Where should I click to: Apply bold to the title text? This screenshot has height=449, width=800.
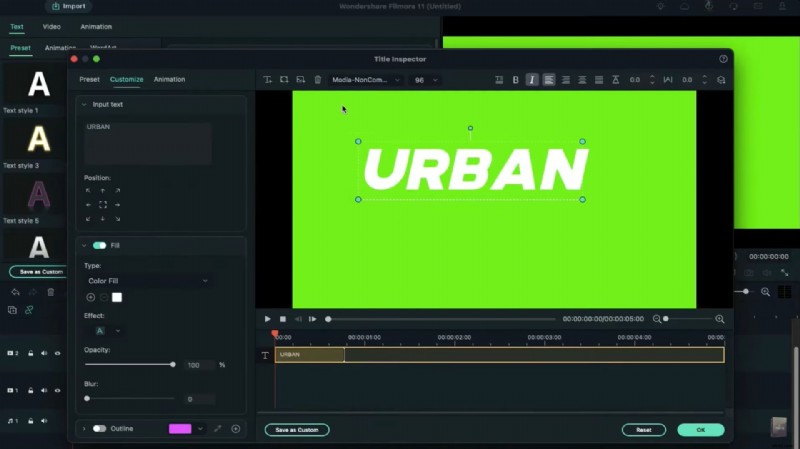click(516, 80)
